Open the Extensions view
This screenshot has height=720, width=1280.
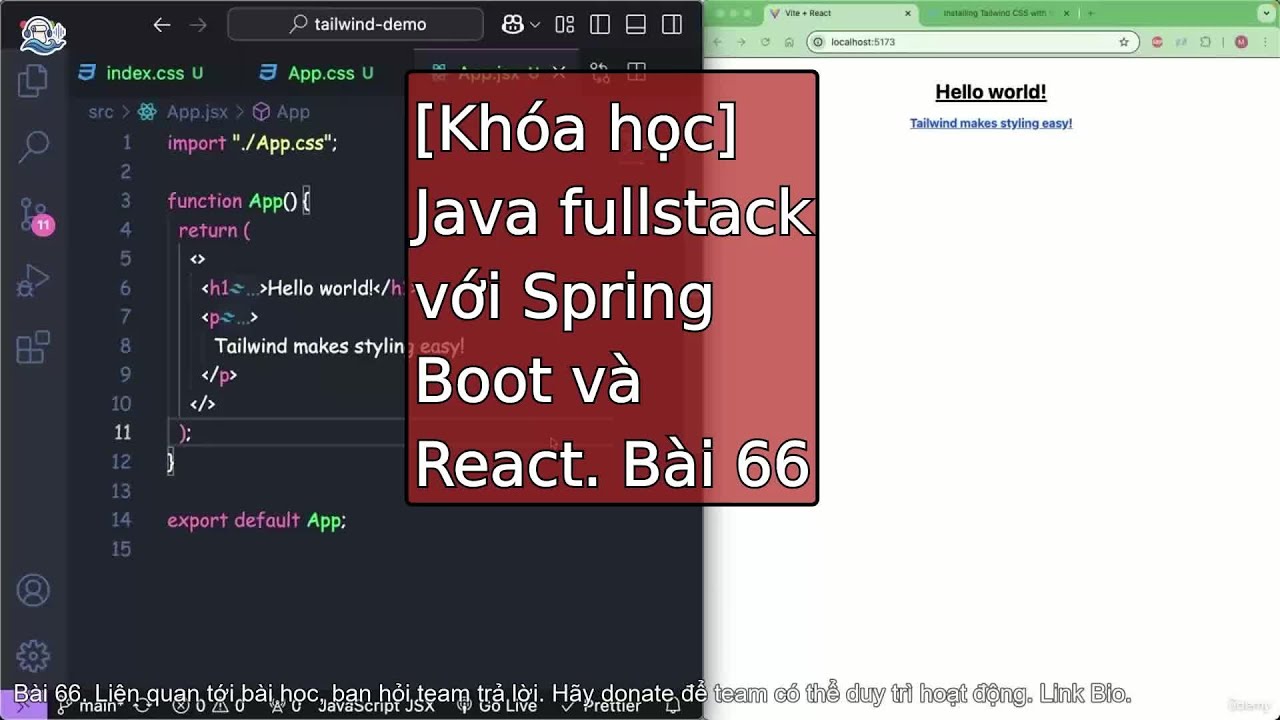(33, 347)
